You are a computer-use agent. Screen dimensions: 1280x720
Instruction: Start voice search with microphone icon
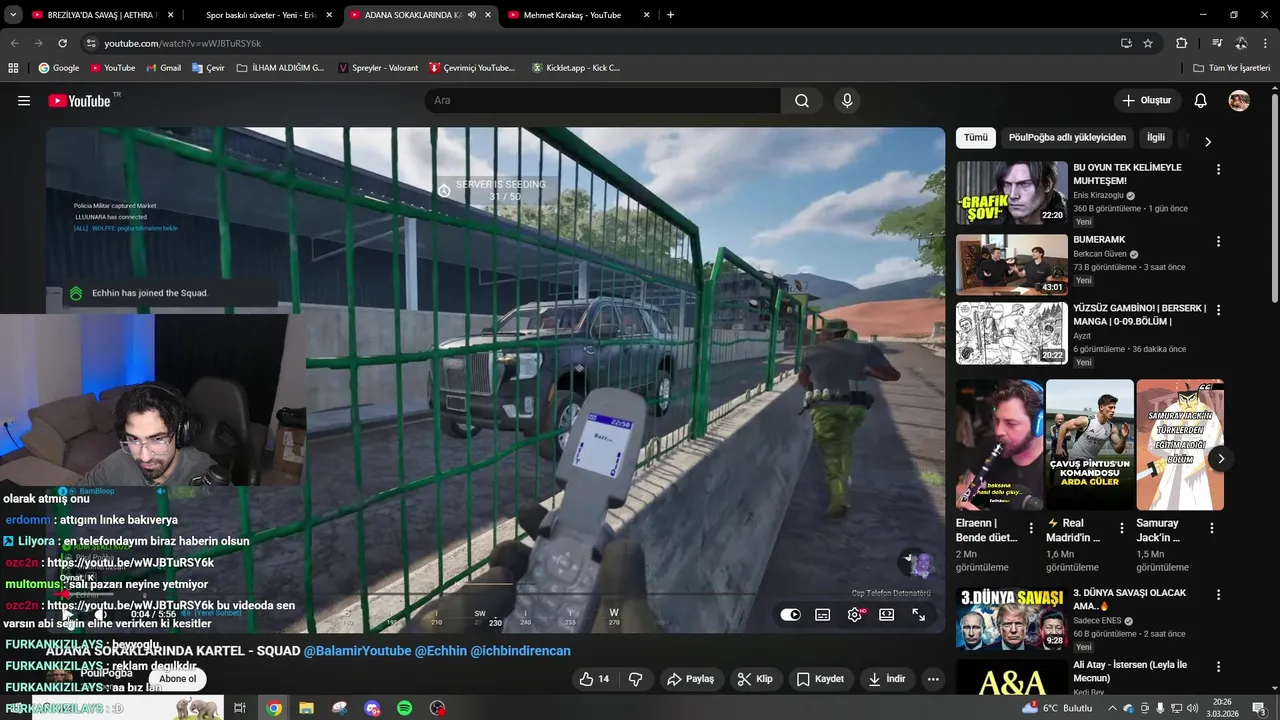pyautogui.click(x=847, y=101)
